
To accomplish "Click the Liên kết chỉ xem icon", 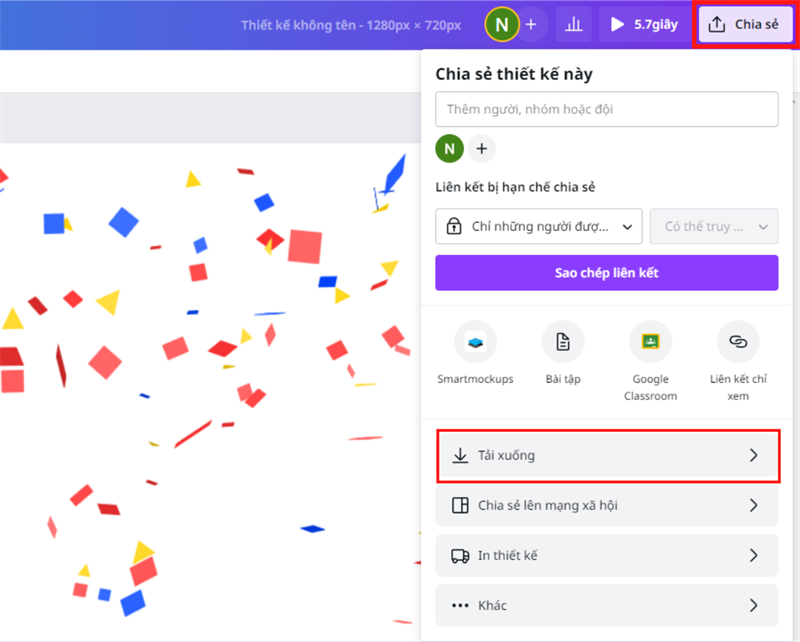I will (x=738, y=343).
